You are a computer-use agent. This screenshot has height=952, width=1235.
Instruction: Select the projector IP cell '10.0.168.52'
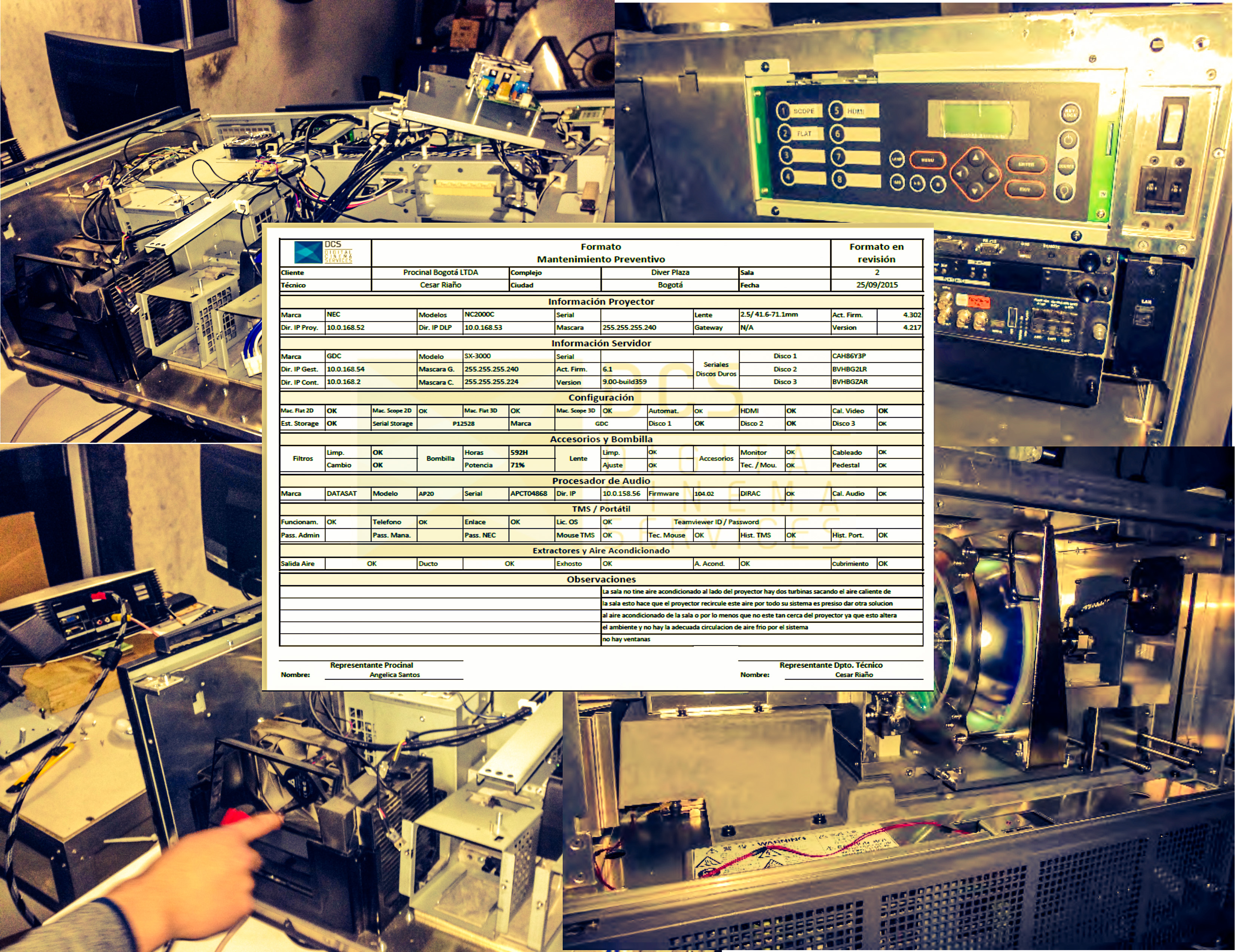pos(371,327)
